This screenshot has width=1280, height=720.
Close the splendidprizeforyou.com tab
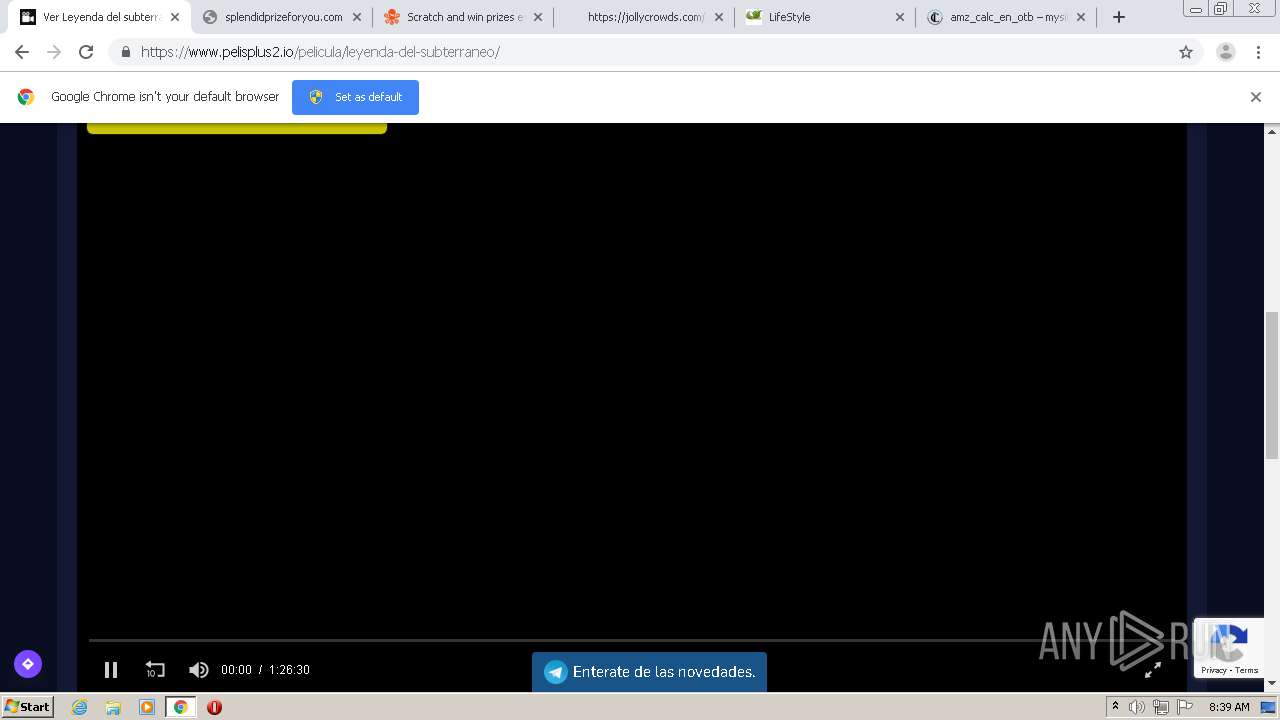pyautogui.click(x=357, y=17)
